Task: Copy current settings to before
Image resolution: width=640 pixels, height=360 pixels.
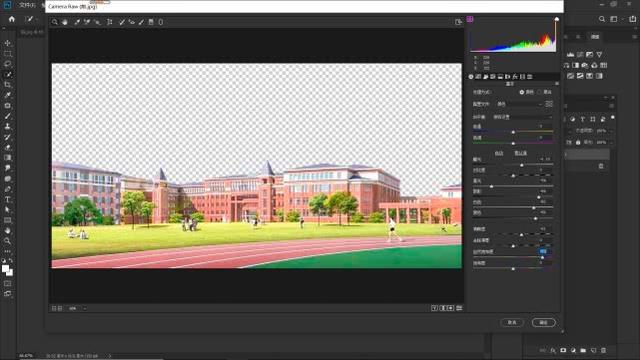Action: [x=451, y=308]
